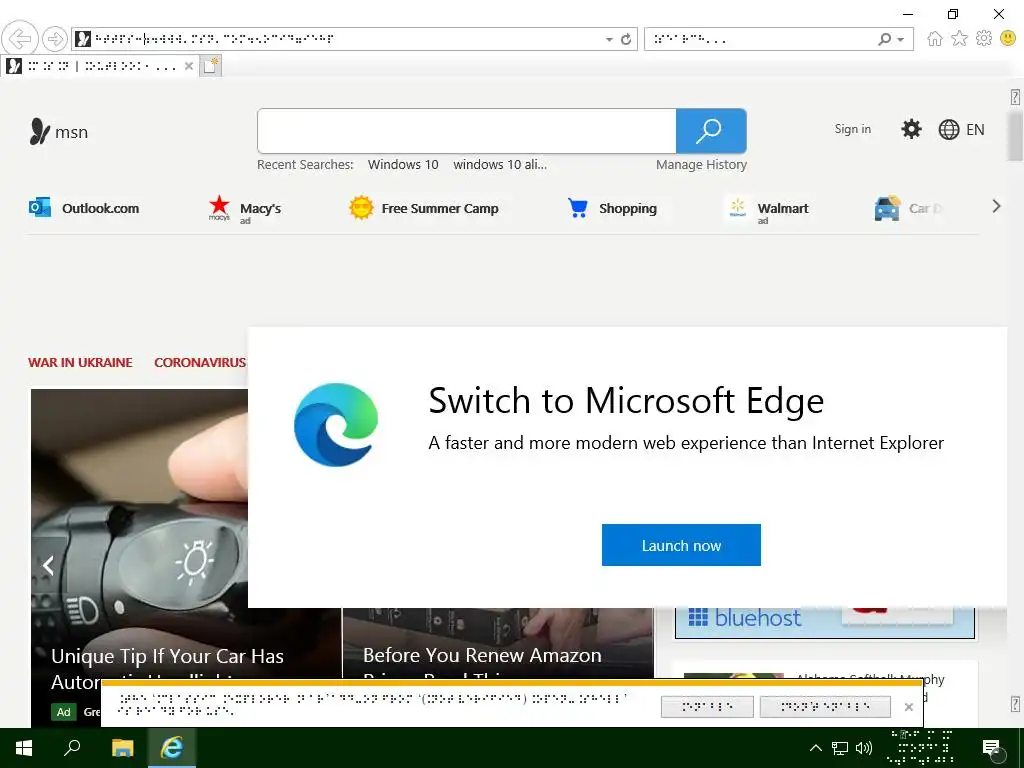Viewport: 1024px width, 768px height.
Task: Dismiss the bottom notification bar with its X
Action: pos(908,707)
